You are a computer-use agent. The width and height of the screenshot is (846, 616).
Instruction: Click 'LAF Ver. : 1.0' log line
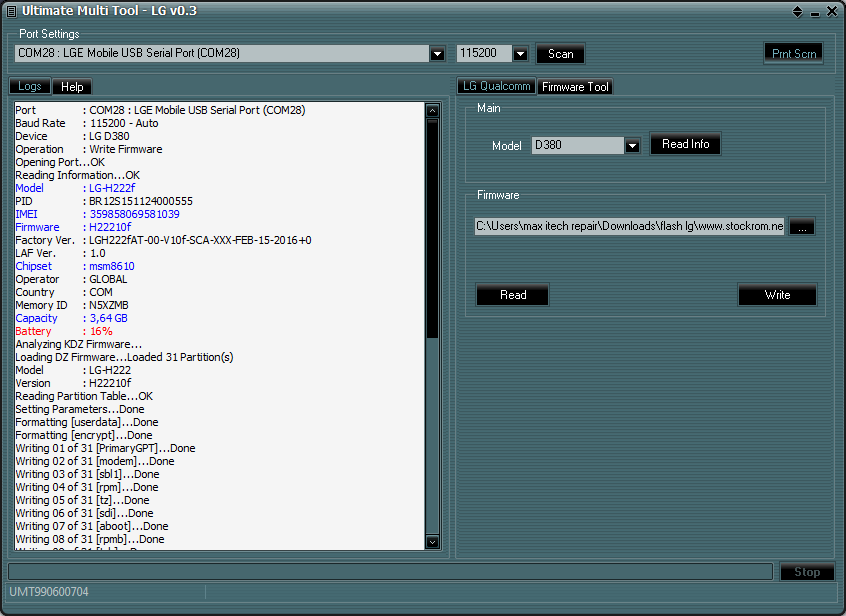[x=60, y=254]
